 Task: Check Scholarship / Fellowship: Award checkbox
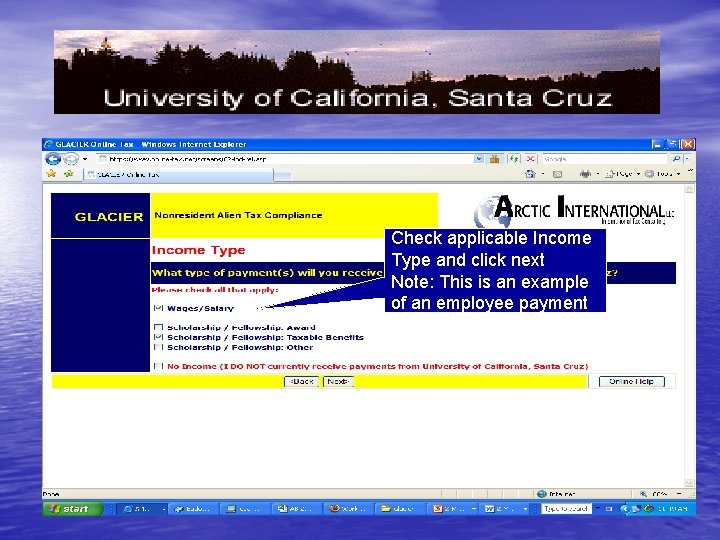tap(158, 327)
